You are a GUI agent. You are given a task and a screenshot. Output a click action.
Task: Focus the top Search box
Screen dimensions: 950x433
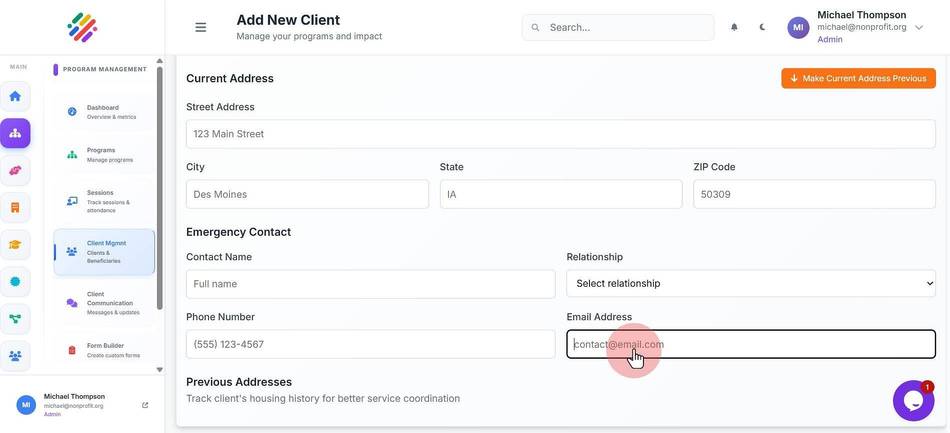[618, 27]
